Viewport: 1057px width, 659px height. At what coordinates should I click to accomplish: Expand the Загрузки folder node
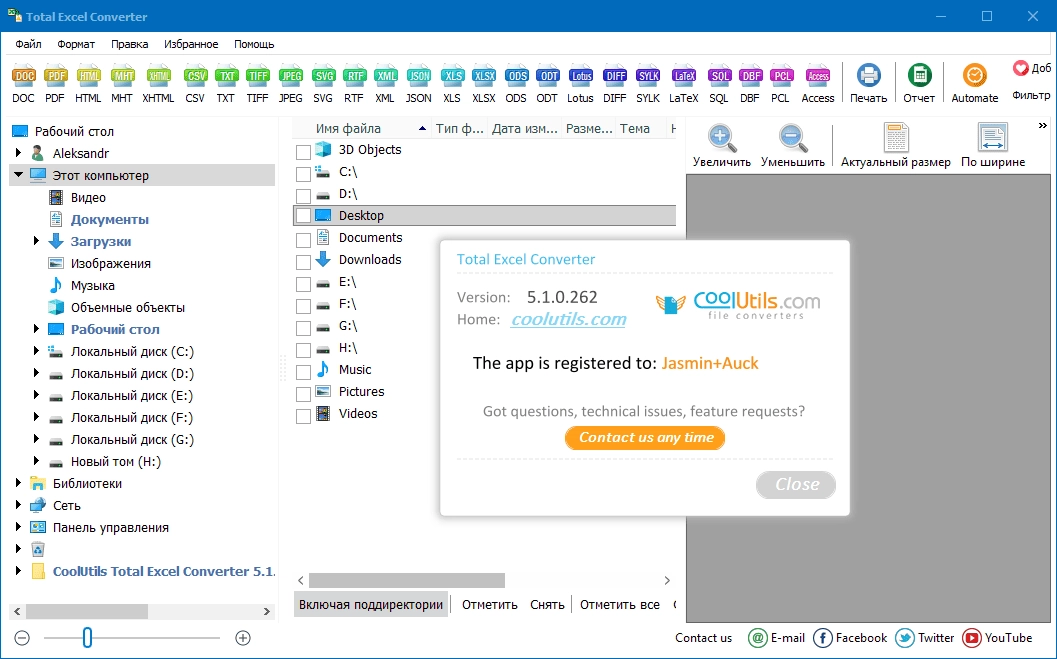point(36,241)
